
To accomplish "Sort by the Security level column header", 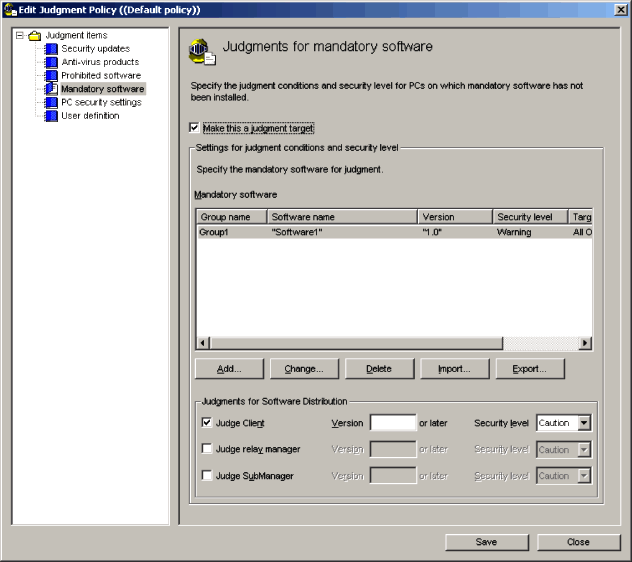I will click(530, 217).
